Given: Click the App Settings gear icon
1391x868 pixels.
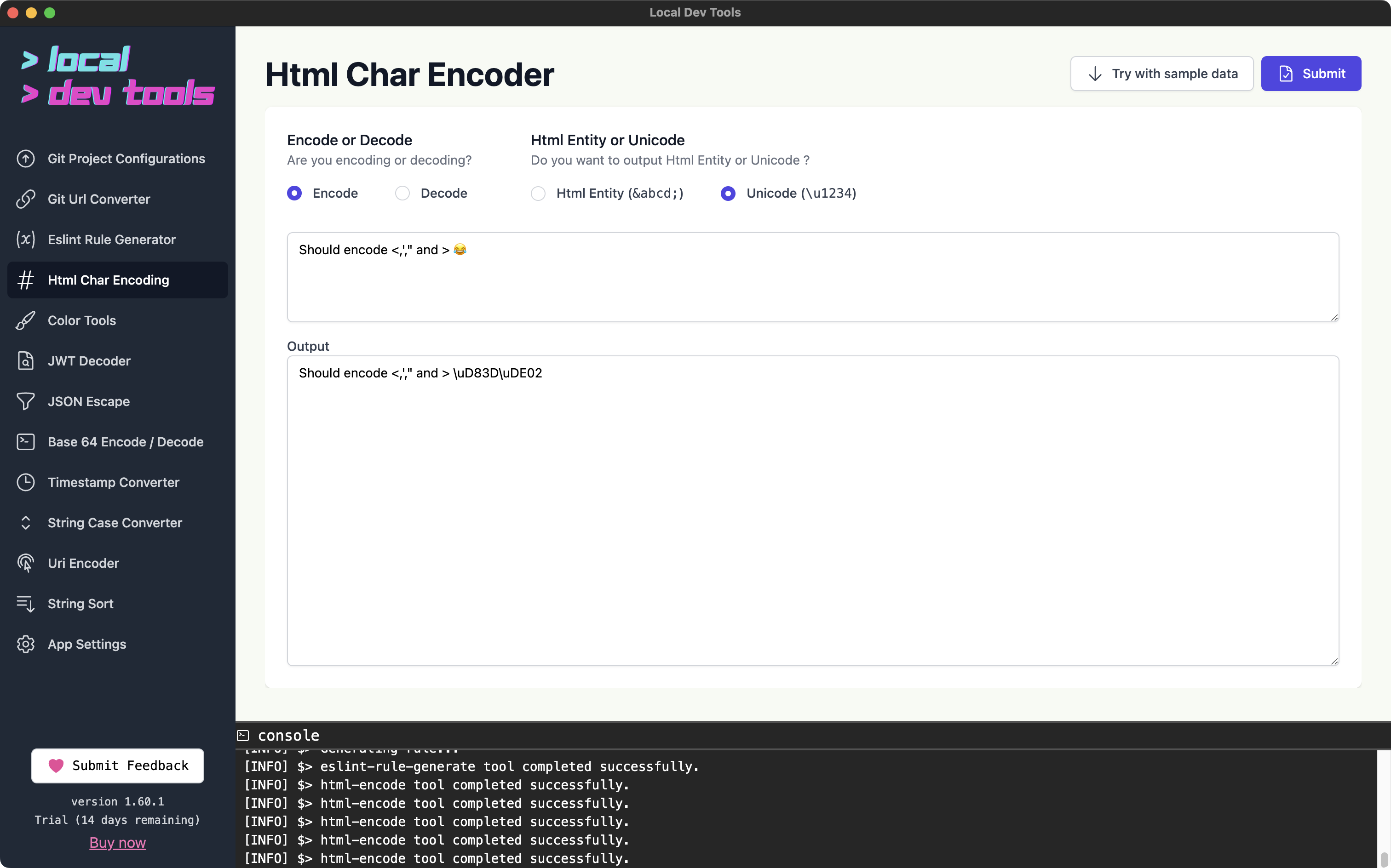Looking at the screenshot, I should [x=26, y=644].
